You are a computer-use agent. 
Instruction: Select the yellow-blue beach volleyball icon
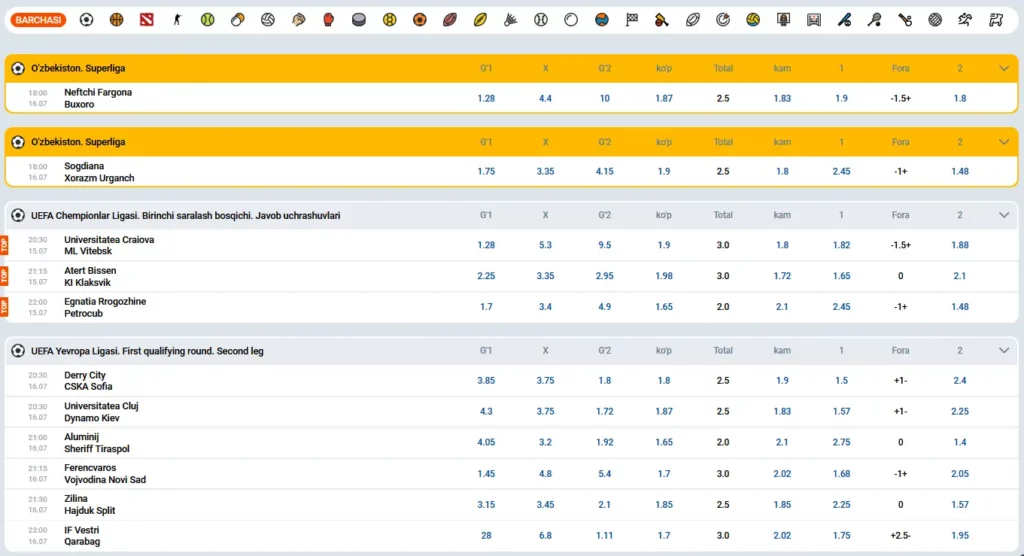point(753,20)
